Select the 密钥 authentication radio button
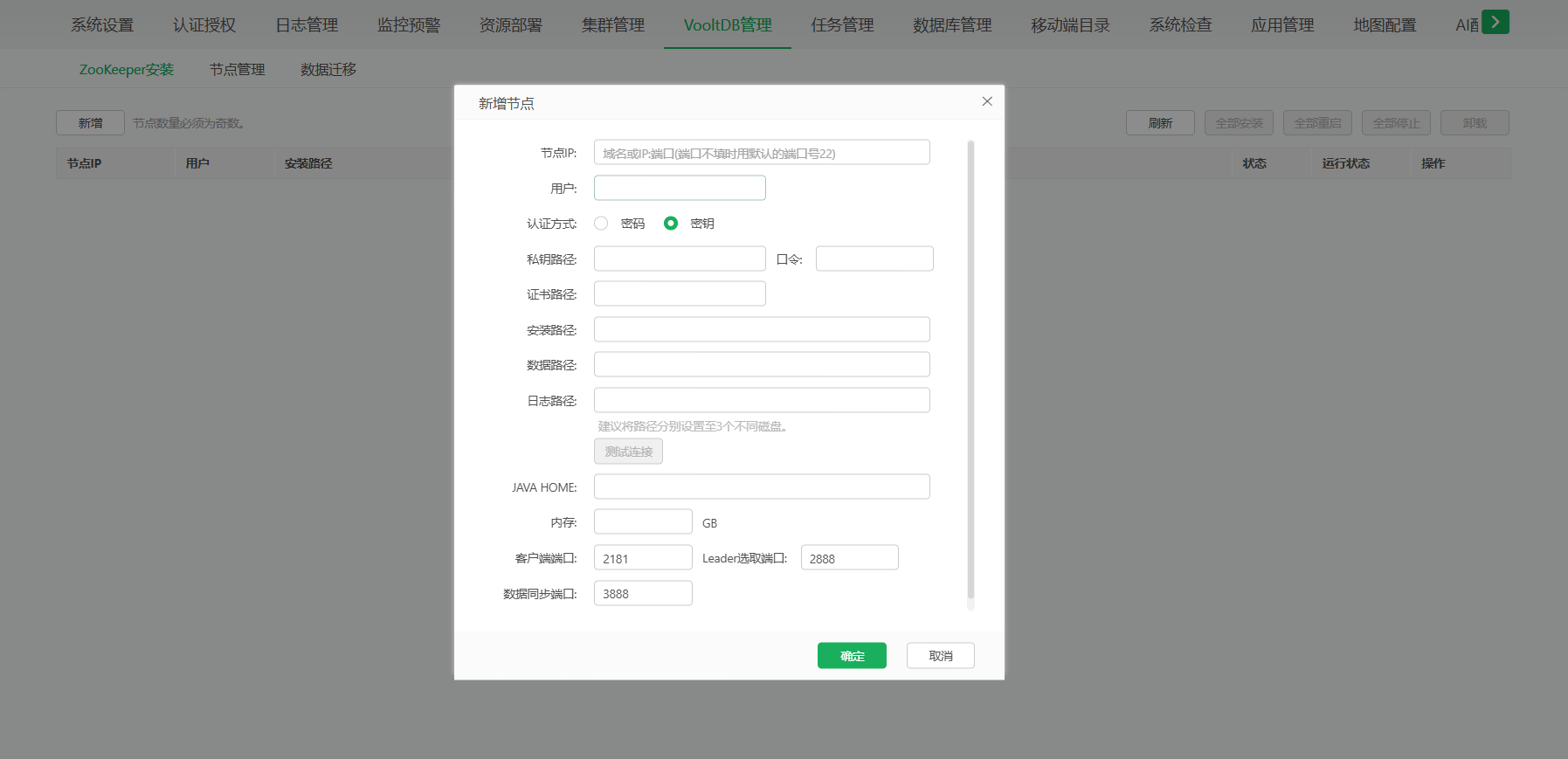Screen dimensions: 1568x759 tap(671, 224)
